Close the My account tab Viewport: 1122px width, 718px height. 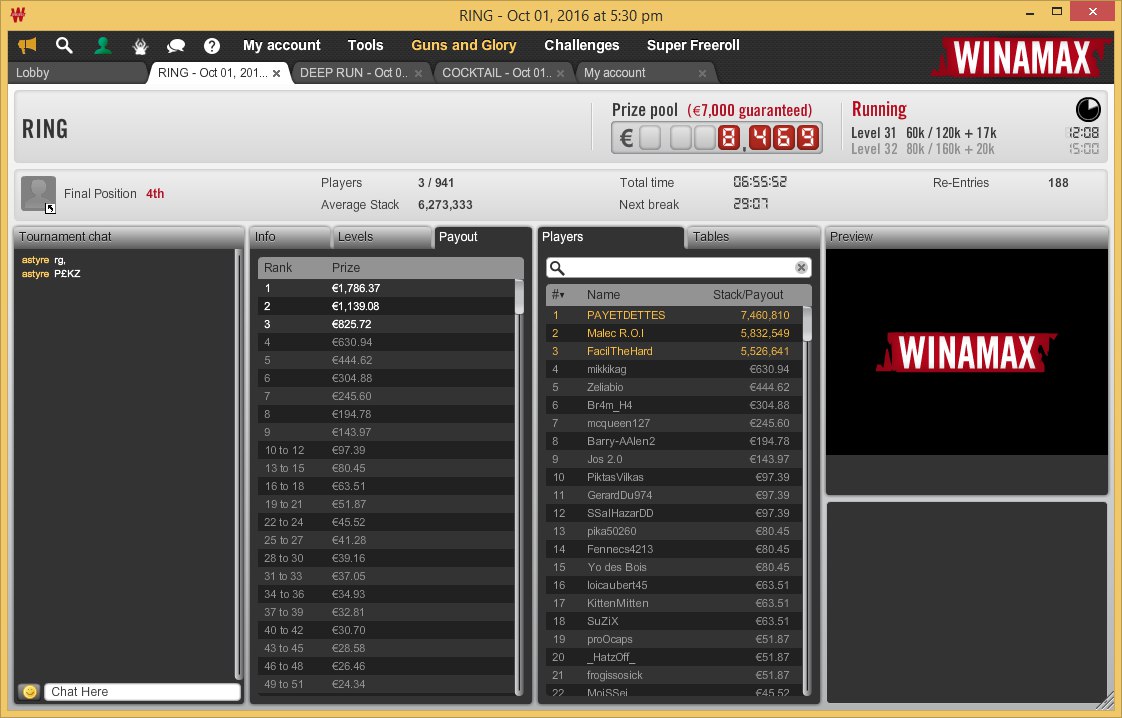click(x=702, y=73)
